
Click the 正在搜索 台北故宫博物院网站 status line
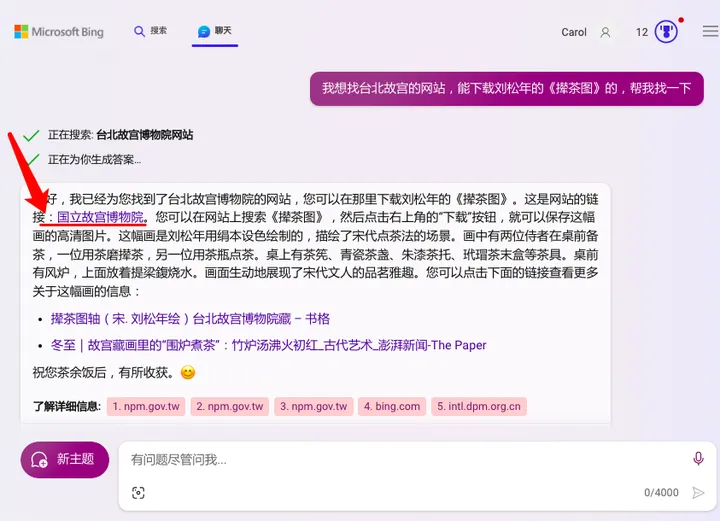tap(120, 135)
